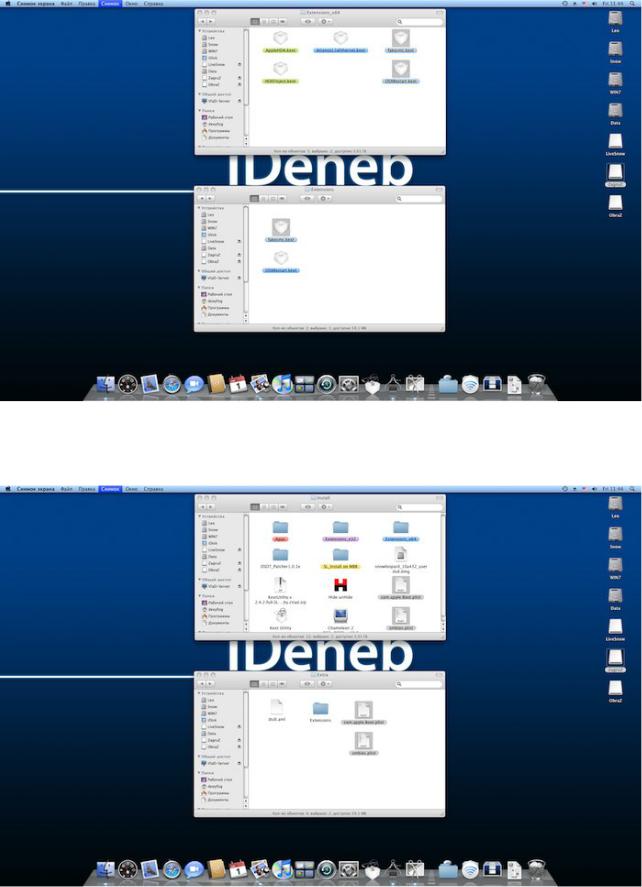Eject Obraz in the Extra window sidebar
Viewport: 642px width, 887px height.
240,747
